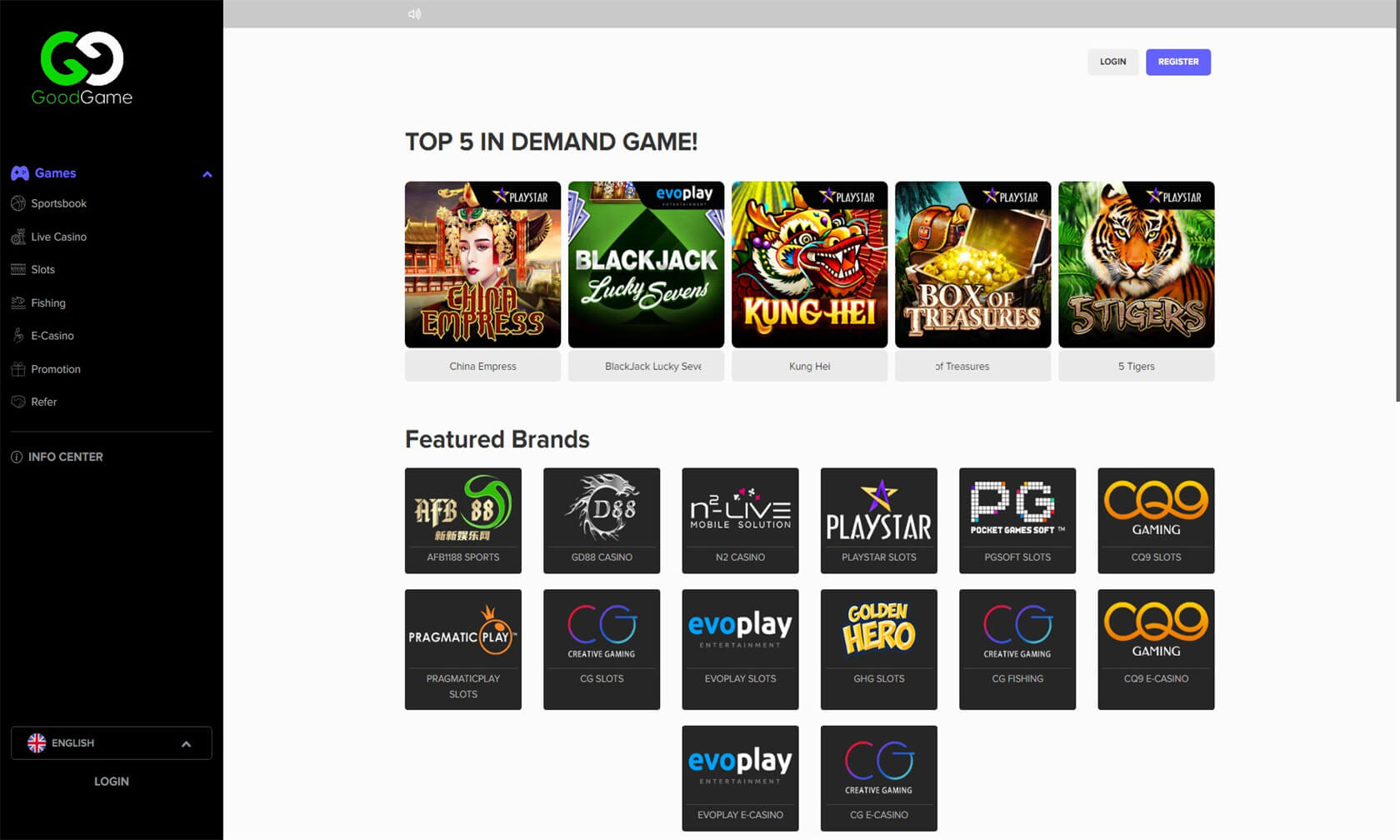Click the Refer handshake icon
1400x840 pixels.
pos(18,402)
